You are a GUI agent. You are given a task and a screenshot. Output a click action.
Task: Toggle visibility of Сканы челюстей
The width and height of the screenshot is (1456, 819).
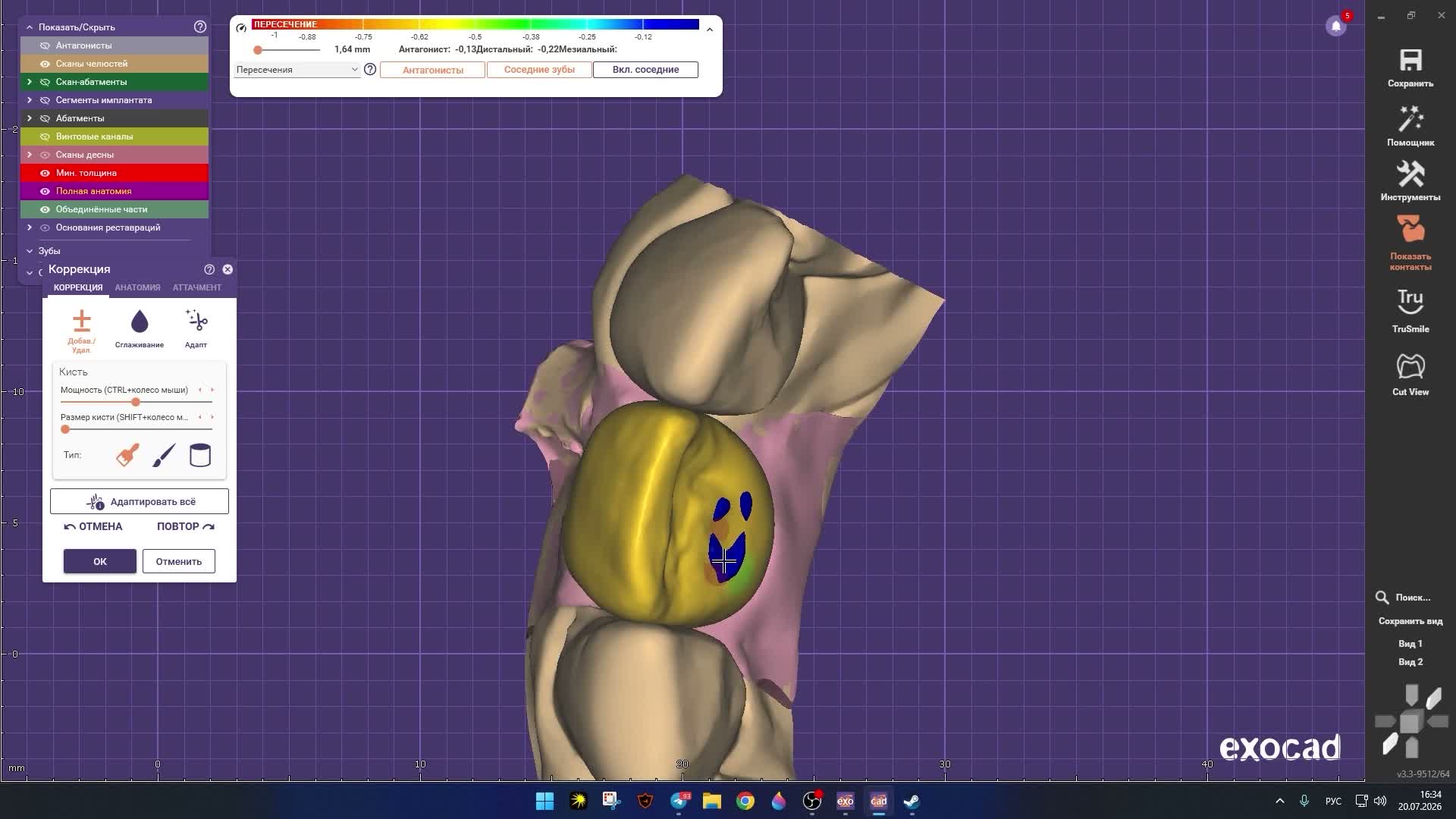[x=45, y=64]
